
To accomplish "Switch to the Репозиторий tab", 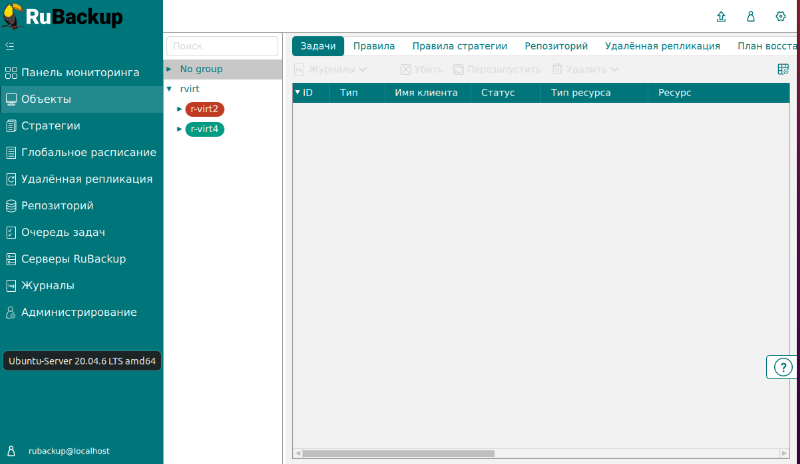I will pyautogui.click(x=556, y=46).
